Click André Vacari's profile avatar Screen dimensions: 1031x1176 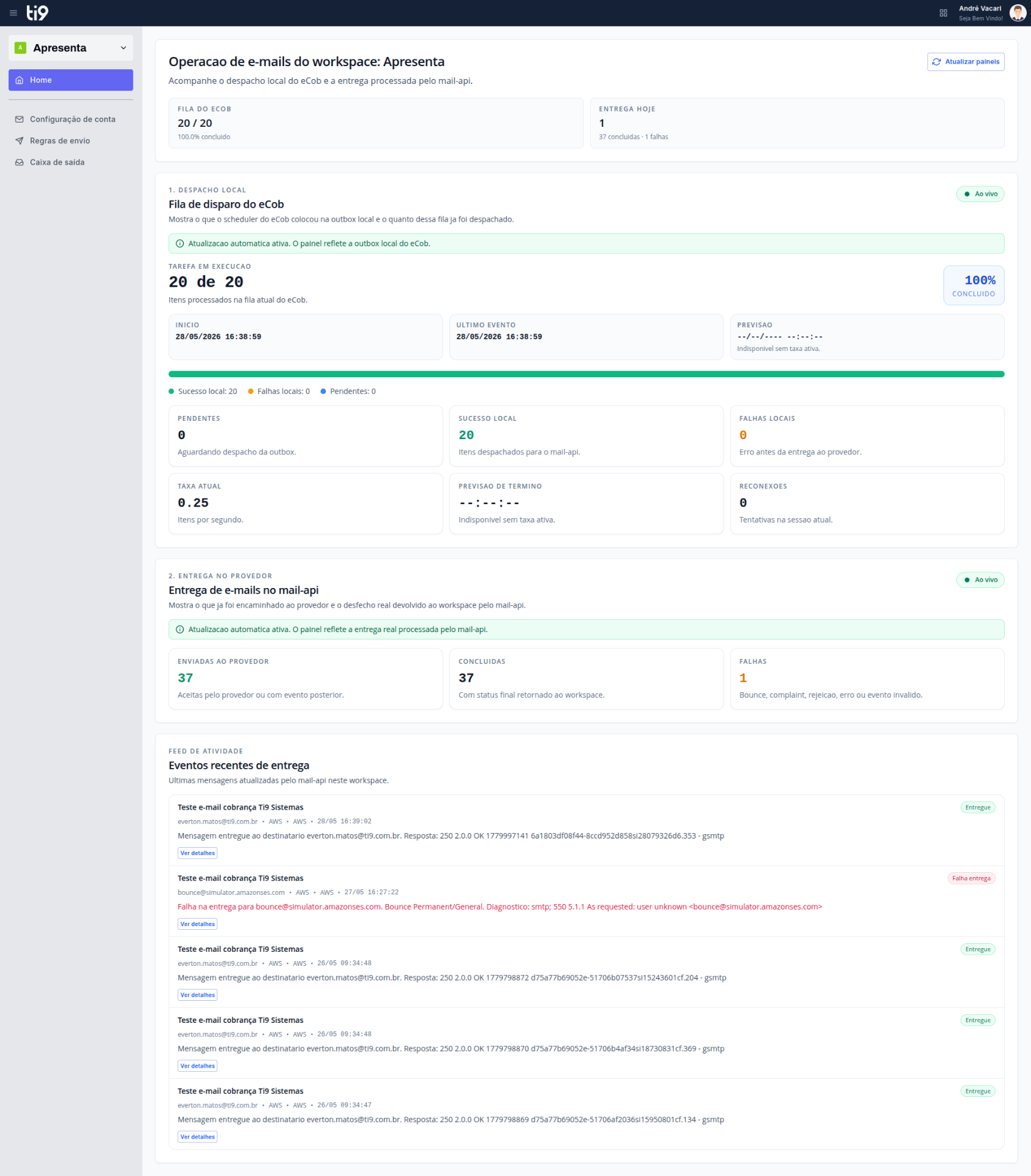[x=1018, y=13]
